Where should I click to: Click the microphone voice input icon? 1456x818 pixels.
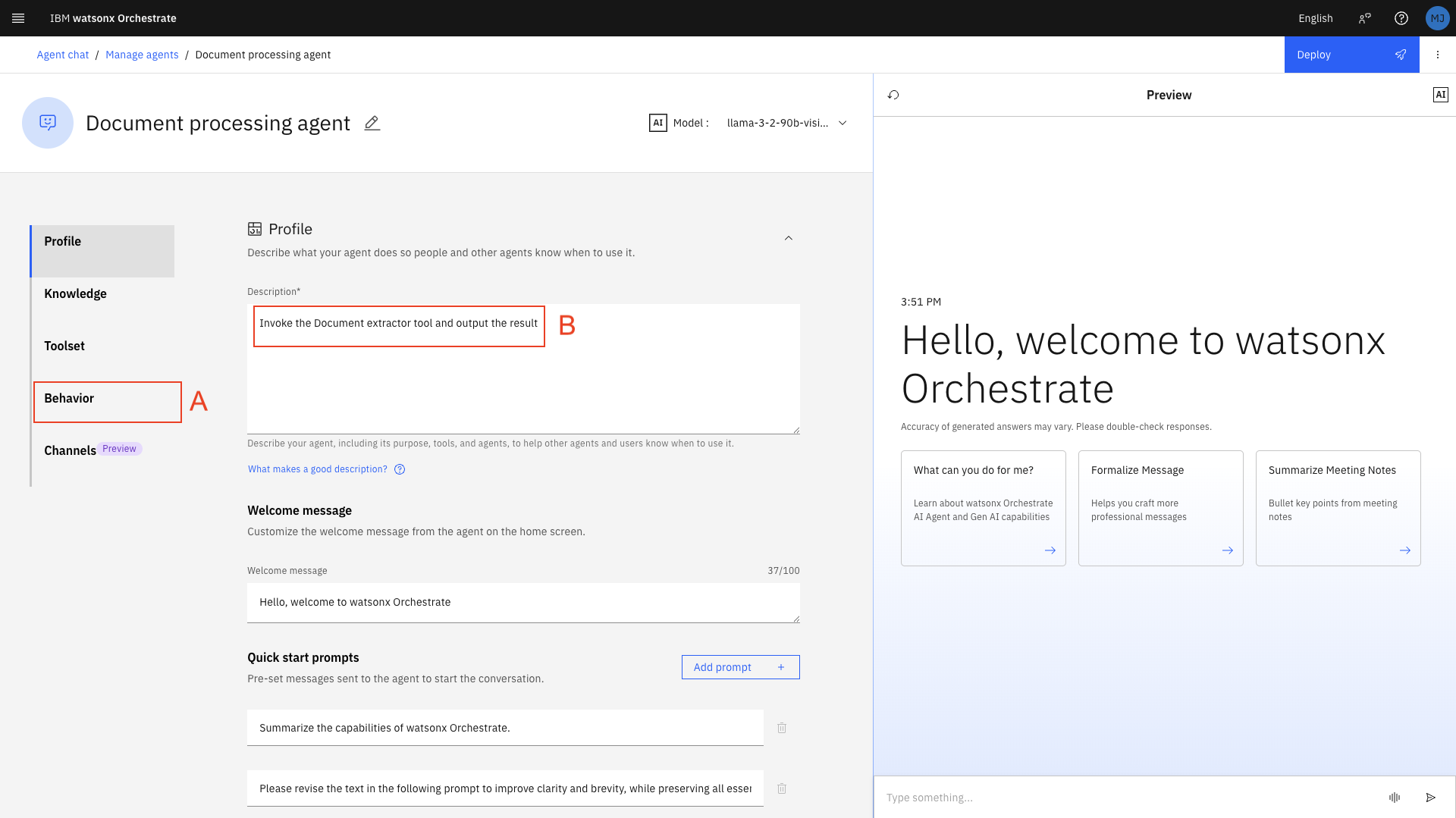coord(1394,797)
